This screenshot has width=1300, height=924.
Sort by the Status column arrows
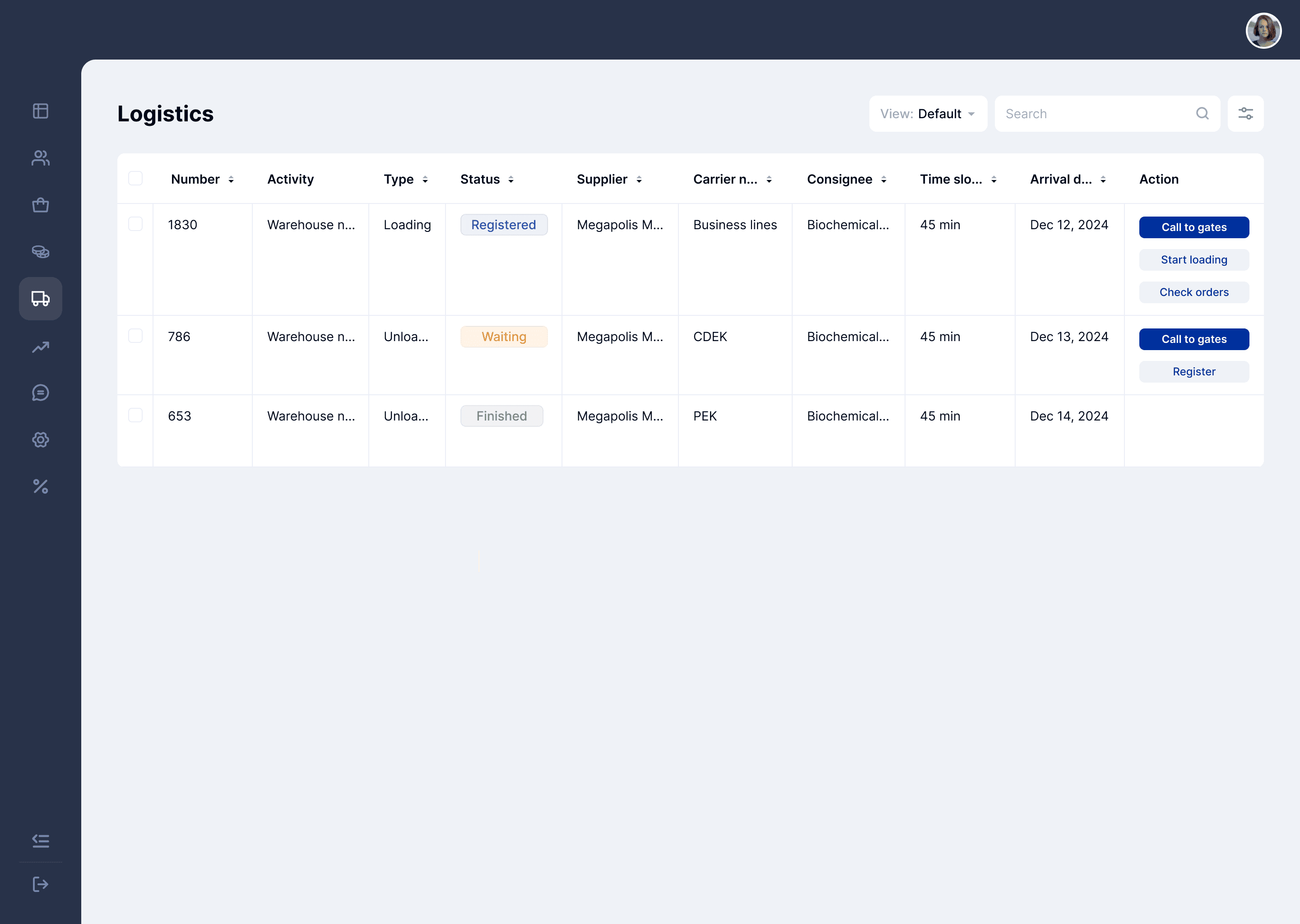tap(511, 180)
